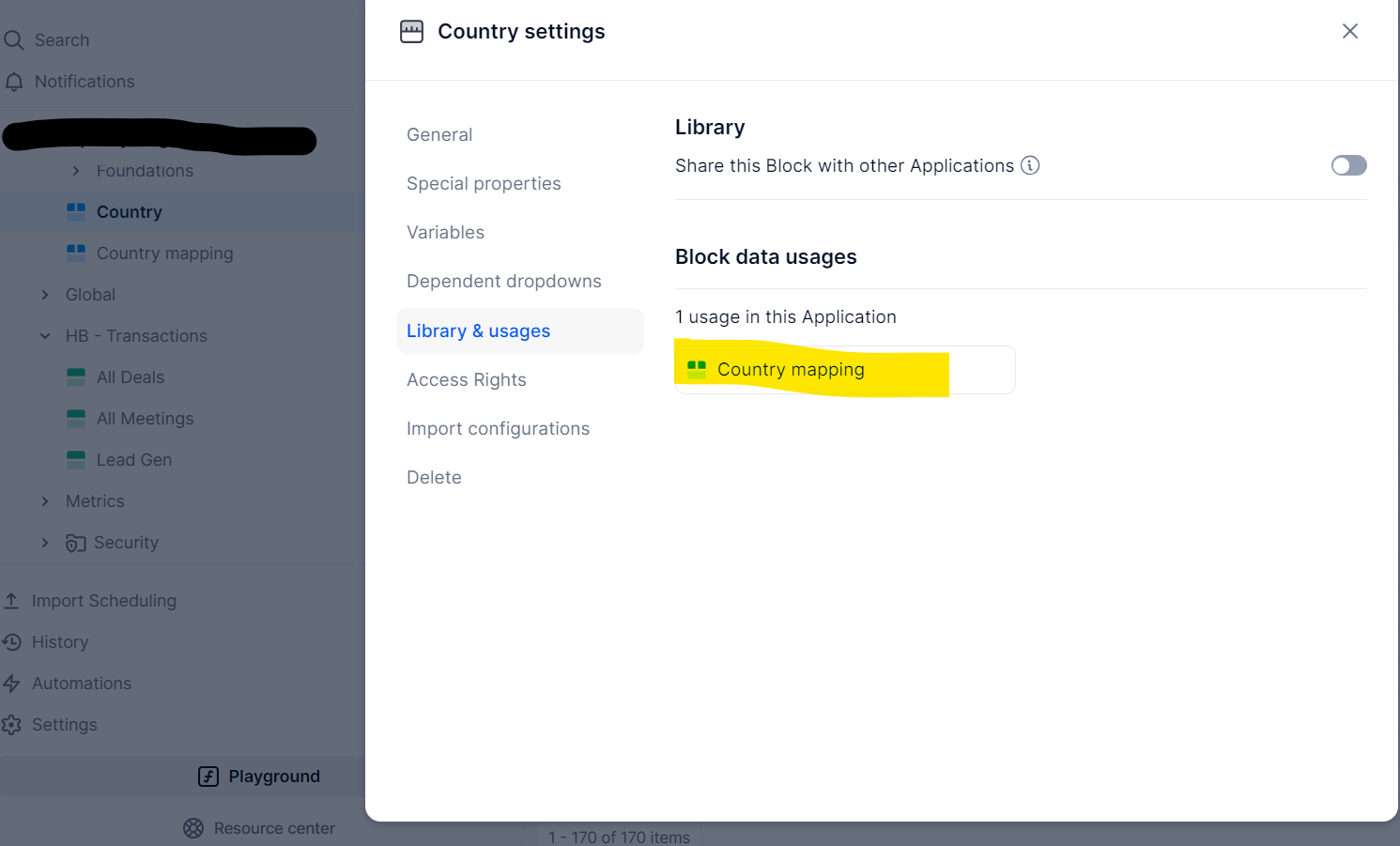This screenshot has height=846, width=1400.
Task: Select the Metrics folder label
Action: pyautogui.click(x=95, y=501)
